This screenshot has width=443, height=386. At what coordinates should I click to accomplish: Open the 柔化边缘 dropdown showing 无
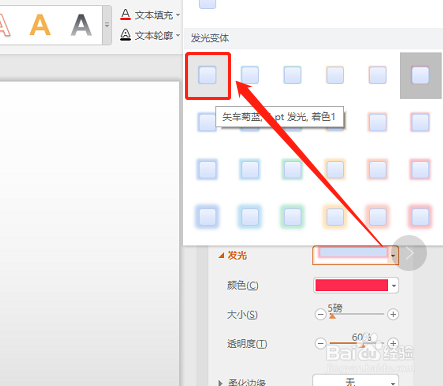355,381
